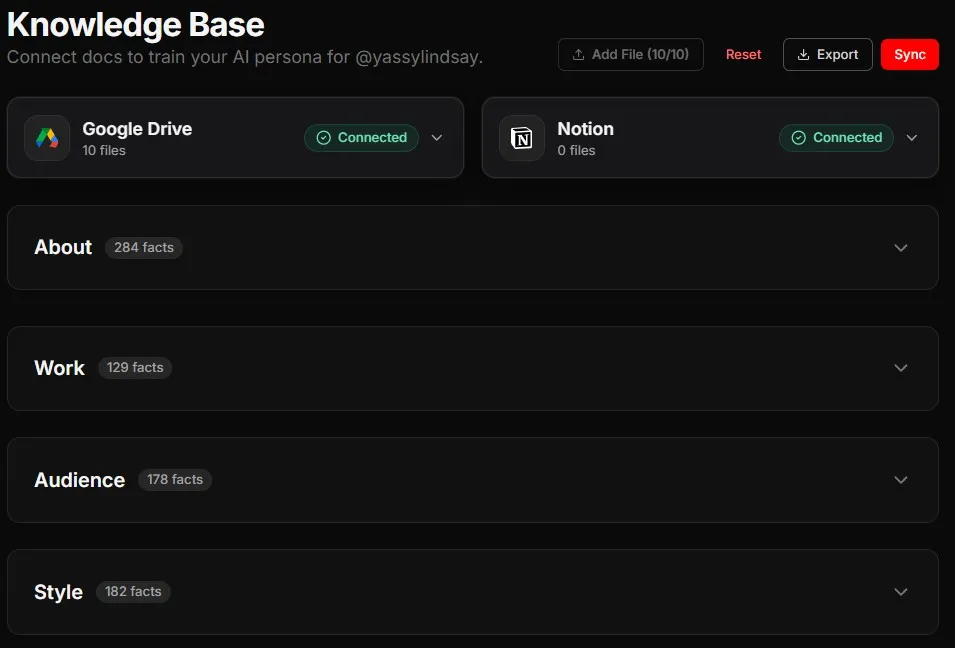Click the Notion logo icon

click(x=522, y=138)
